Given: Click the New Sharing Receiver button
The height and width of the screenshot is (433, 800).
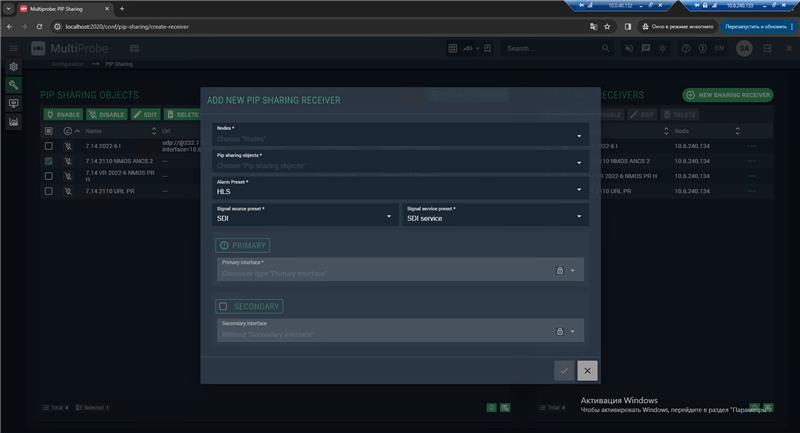Looking at the screenshot, I should click(728, 95).
